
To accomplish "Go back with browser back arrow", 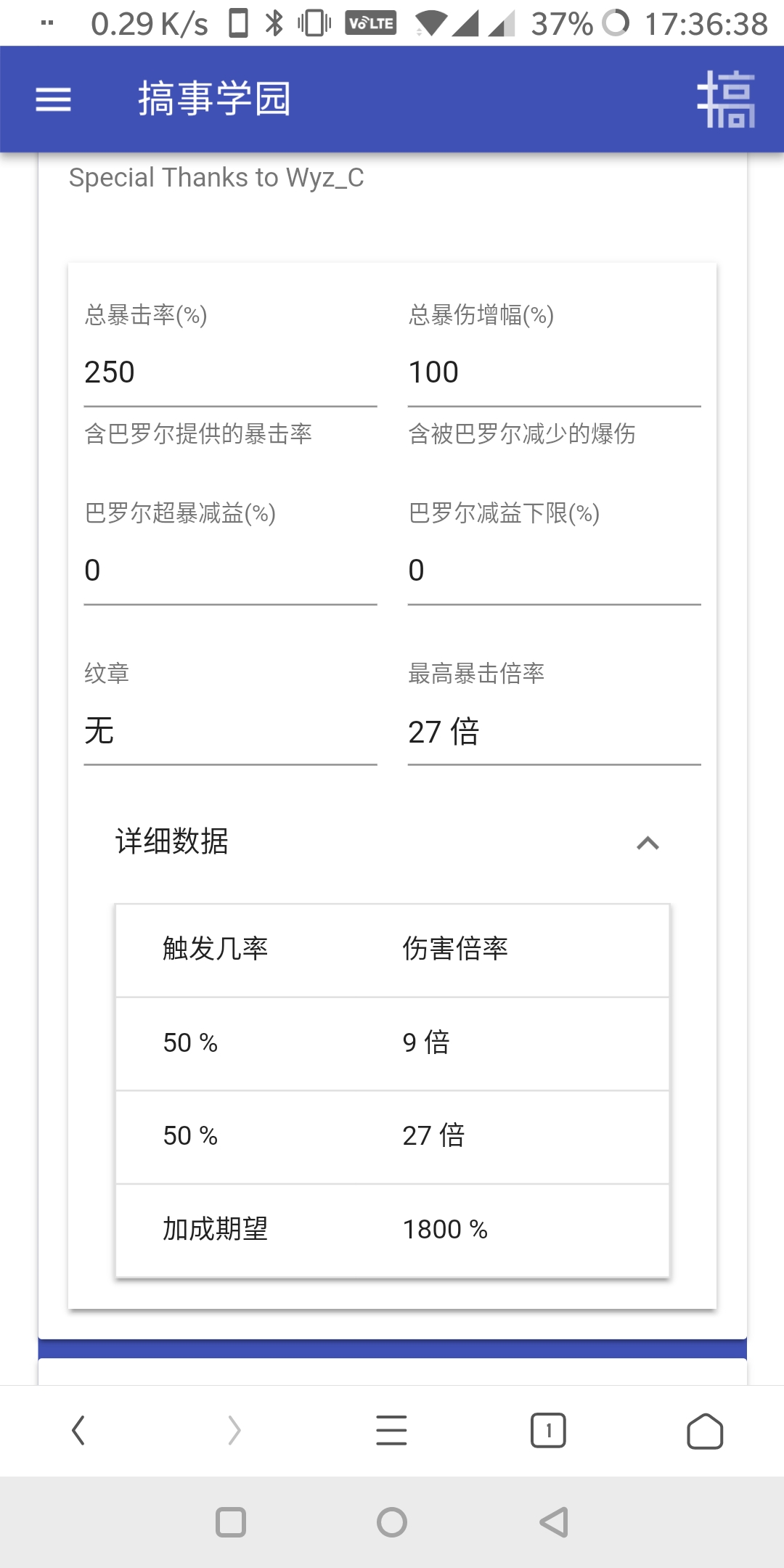I will click(78, 1431).
